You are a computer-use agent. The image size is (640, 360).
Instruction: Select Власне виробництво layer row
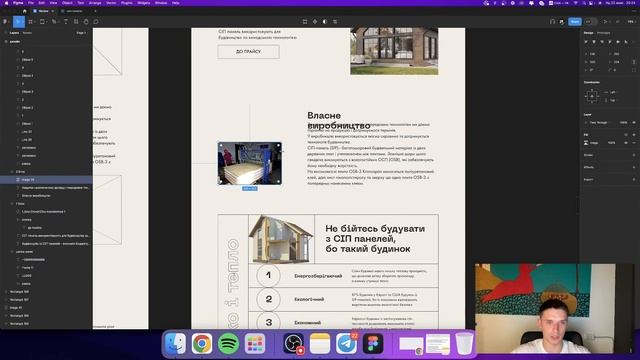point(46,196)
